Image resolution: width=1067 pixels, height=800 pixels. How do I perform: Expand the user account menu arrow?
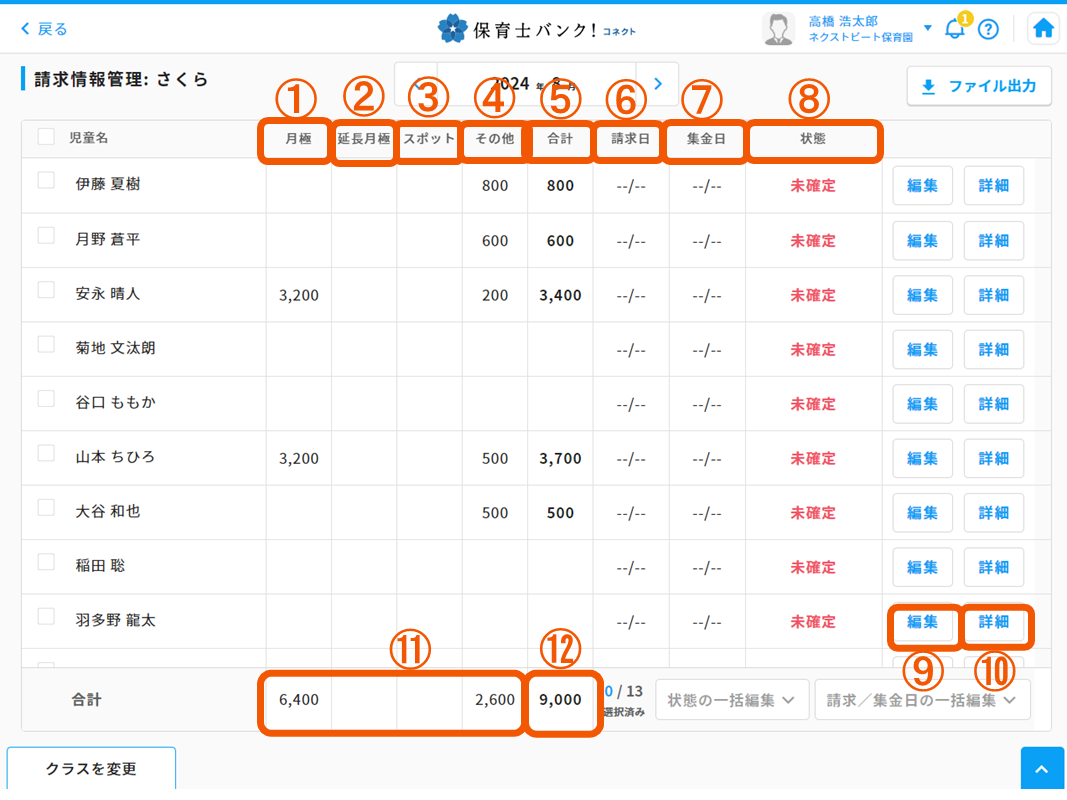tap(928, 28)
